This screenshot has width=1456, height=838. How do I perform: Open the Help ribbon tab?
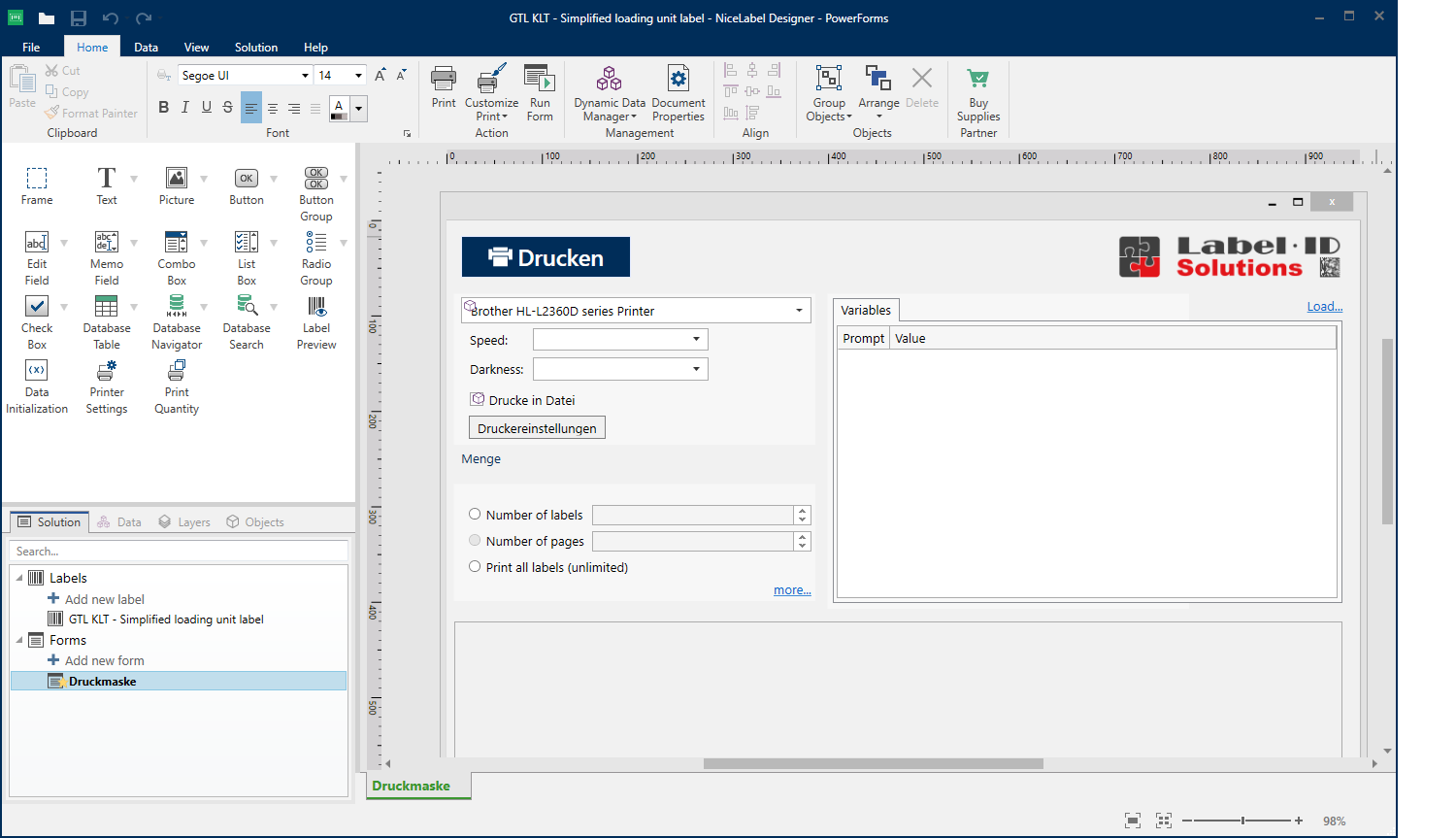[315, 47]
